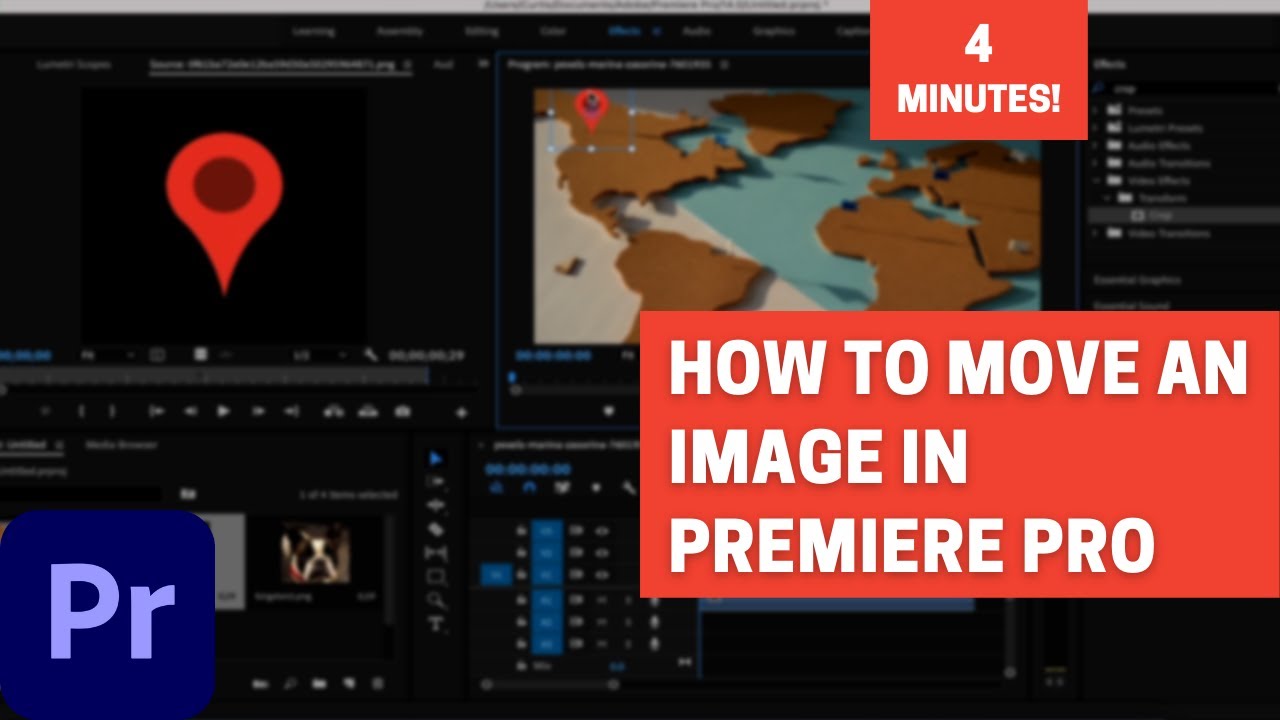Click Mark In in Source monitor
Viewport: 1280px width, 720px height.
click(82, 411)
